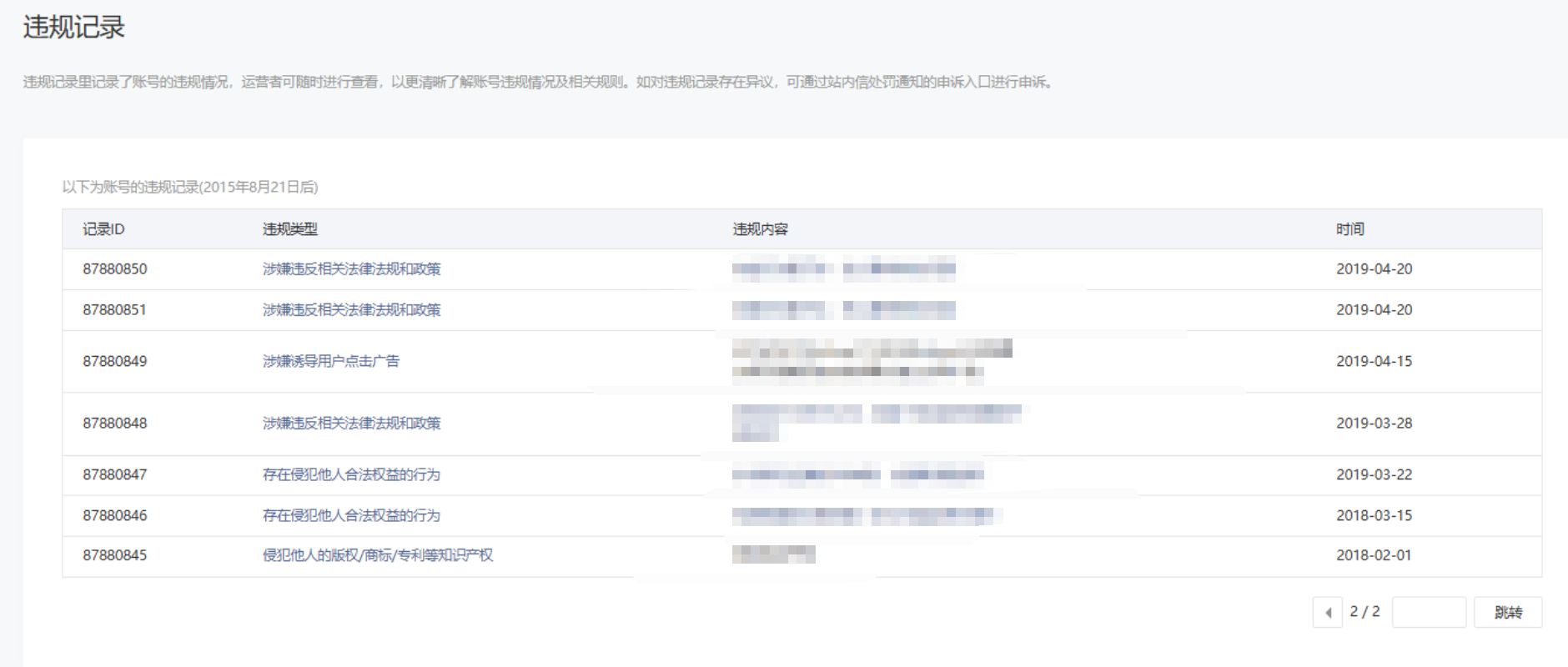1568x667 pixels.
Task: Open 存在侵犯他人合法权益的行为 link for record 87880846
Action: coord(351,515)
